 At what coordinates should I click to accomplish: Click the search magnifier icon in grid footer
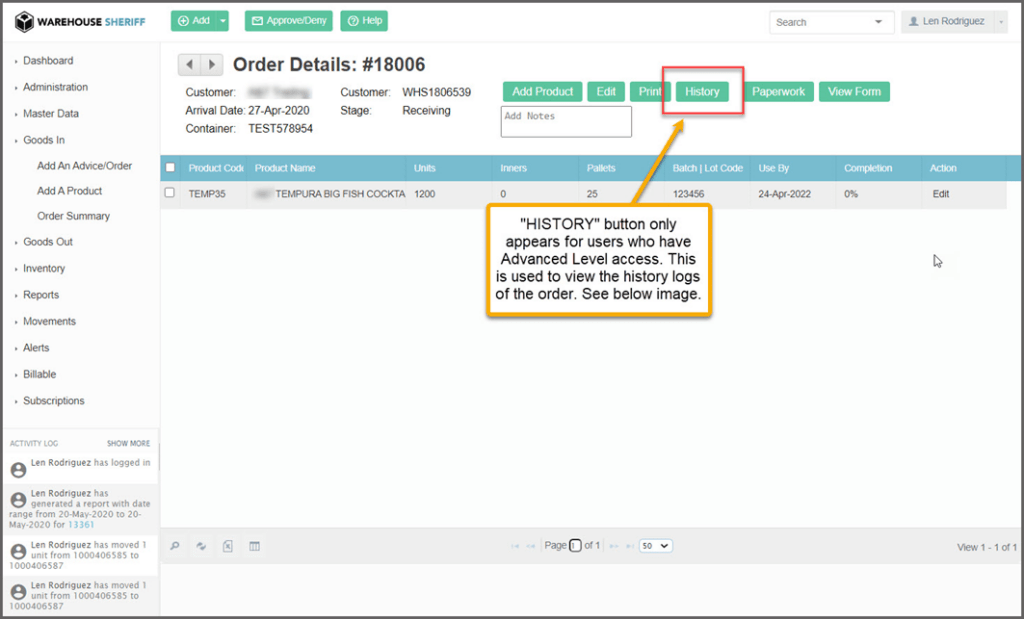tap(175, 546)
